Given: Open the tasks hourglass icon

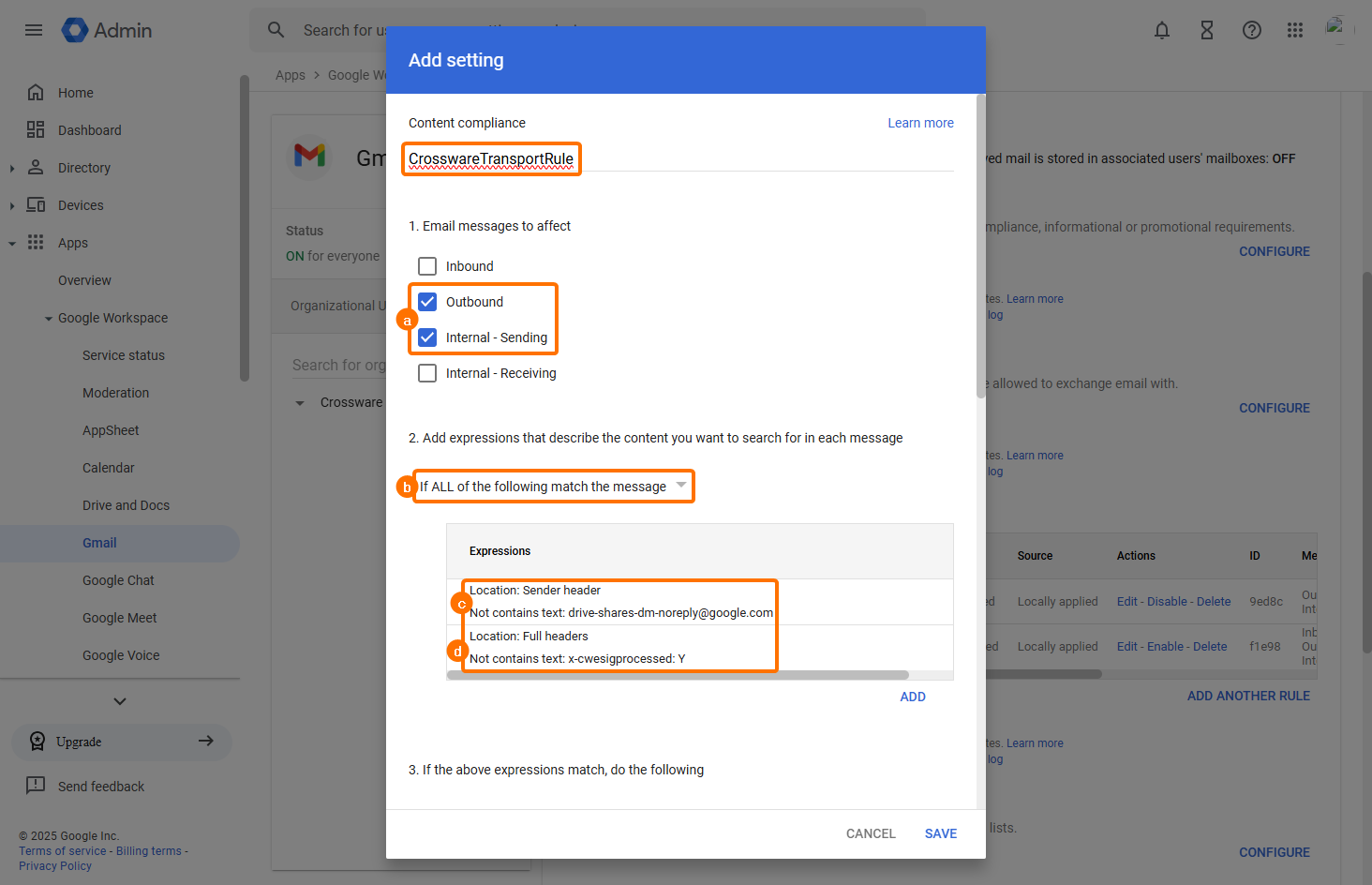Looking at the screenshot, I should click(x=1207, y=30).
